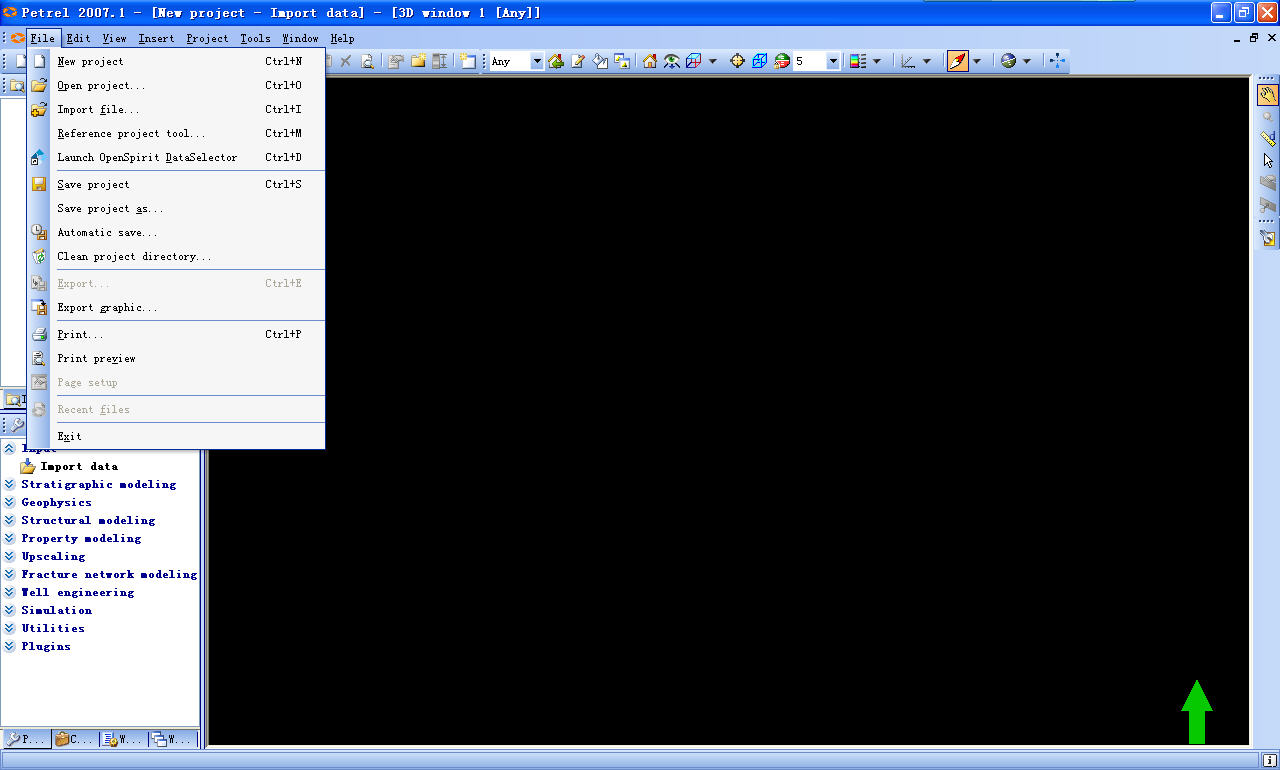The image size is (1280, 770).
Task: Expand the Simulation section
Action: click(x=9, y=610)
